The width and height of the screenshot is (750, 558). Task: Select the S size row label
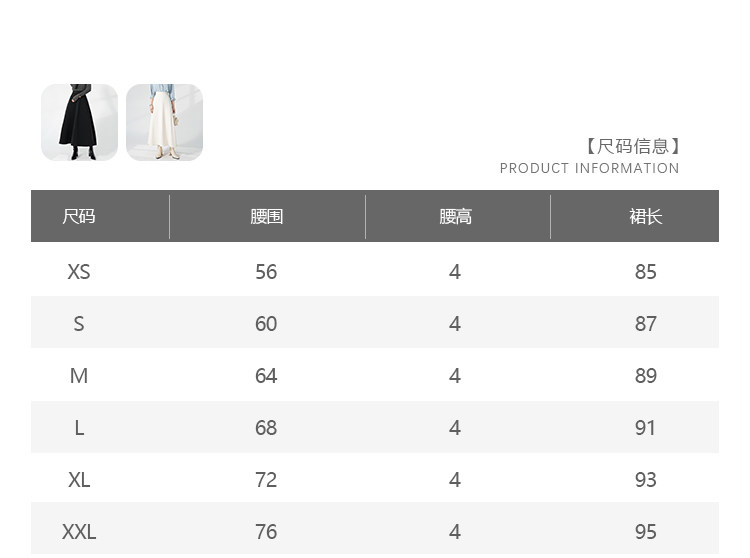(x=79, y=324)
